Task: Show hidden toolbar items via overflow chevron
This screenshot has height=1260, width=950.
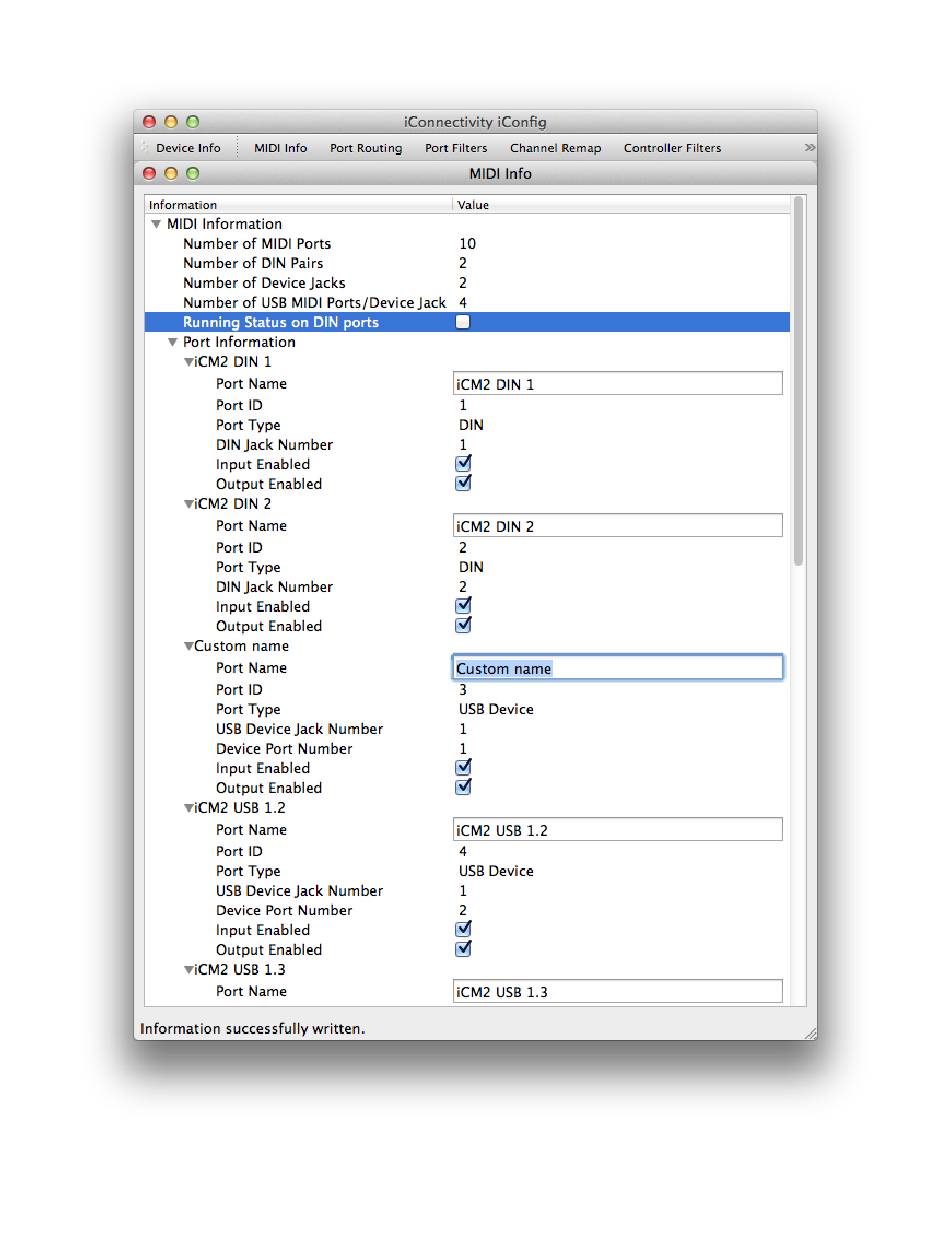Action: tap(809, 148)
